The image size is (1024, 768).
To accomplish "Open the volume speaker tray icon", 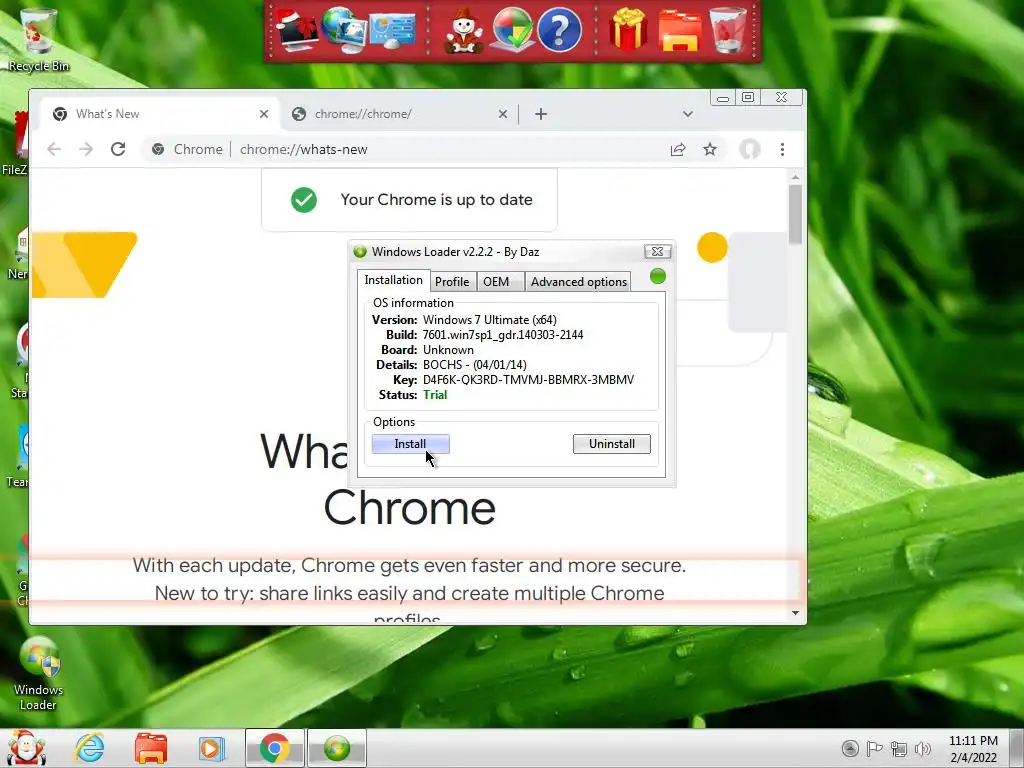I will (923, 748).
